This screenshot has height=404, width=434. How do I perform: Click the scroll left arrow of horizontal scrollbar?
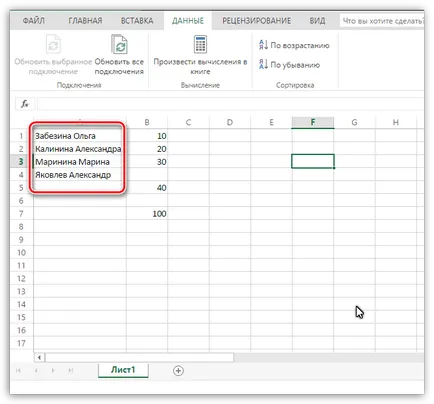(x=39, y=358)
